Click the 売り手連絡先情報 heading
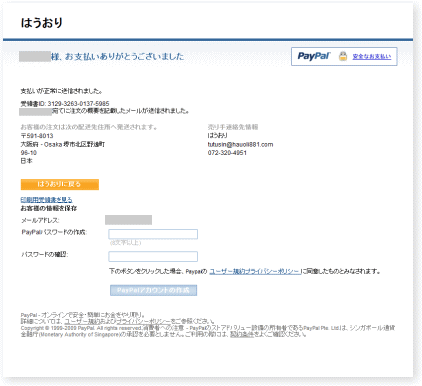This screenshot has width=422, height=386. (233, 127)
